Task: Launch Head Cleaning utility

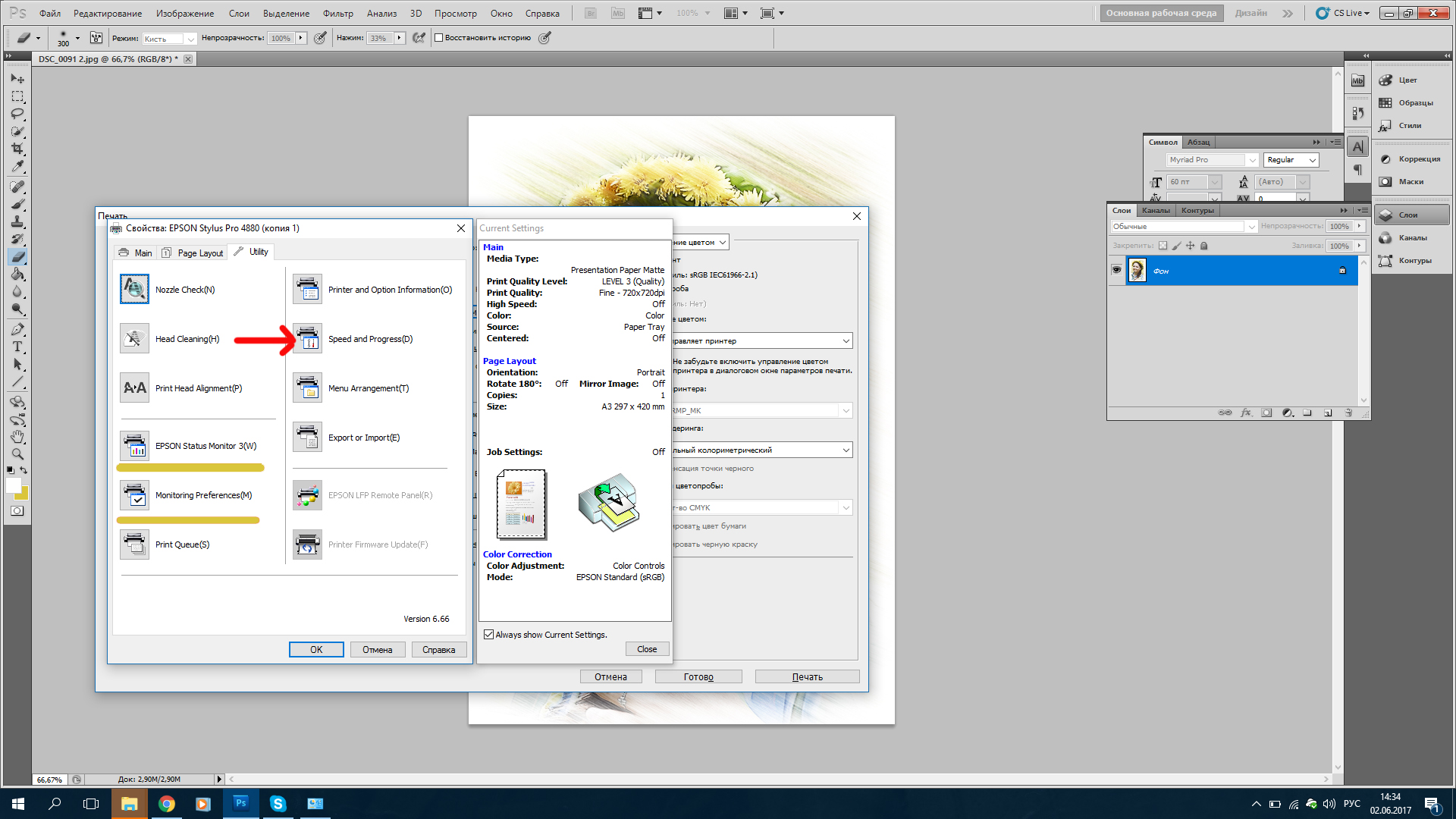Action: pyautogui.click(x=134, y=339)
